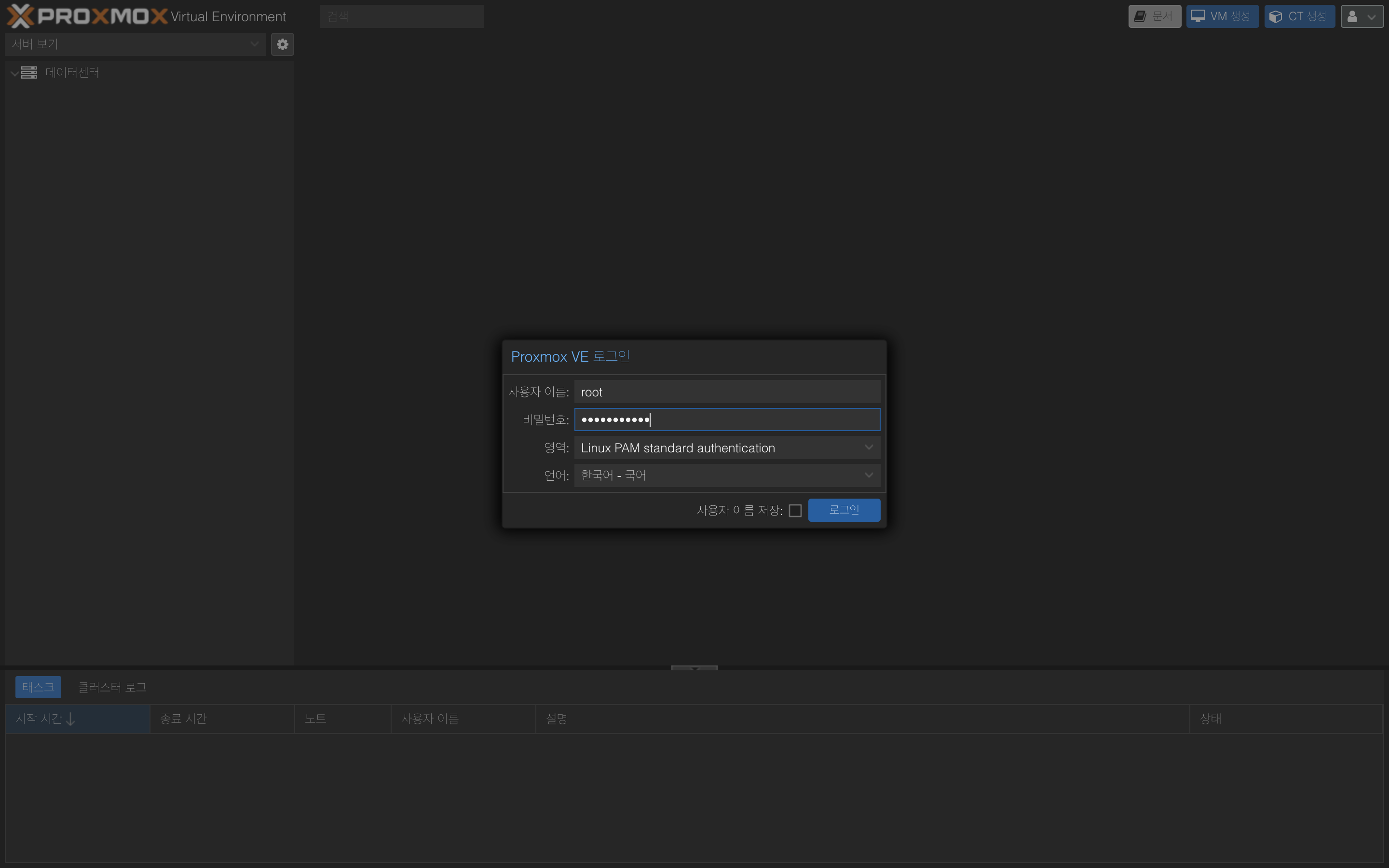Open the 영역 realm dropdown
This screenshot has width=1389, height=868.
869,447
